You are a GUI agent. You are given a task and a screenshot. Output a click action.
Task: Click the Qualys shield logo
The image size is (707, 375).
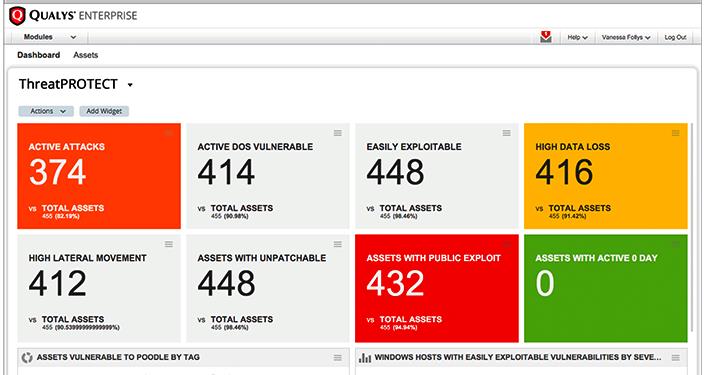tap(17, 16)
